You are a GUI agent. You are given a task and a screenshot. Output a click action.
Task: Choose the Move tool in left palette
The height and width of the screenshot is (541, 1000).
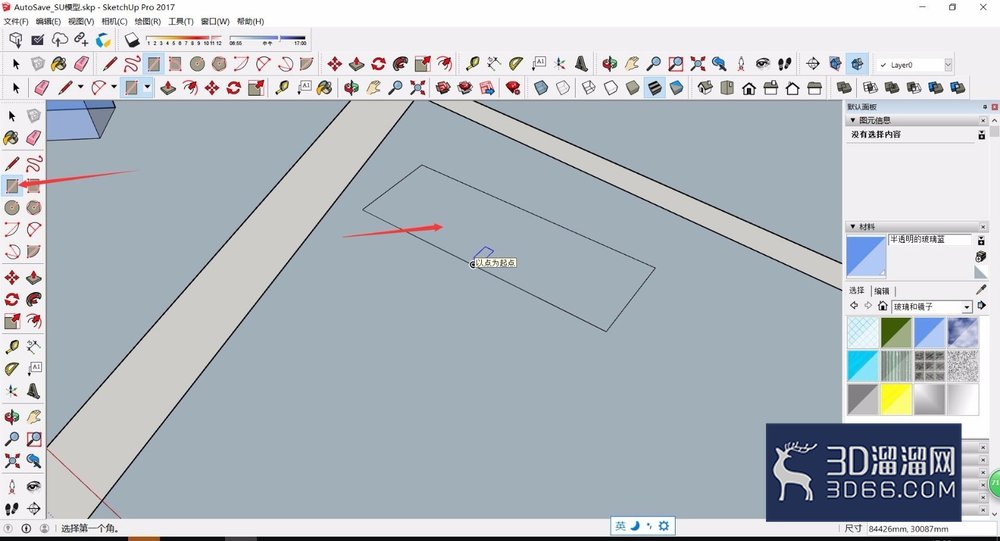point(11,277)
